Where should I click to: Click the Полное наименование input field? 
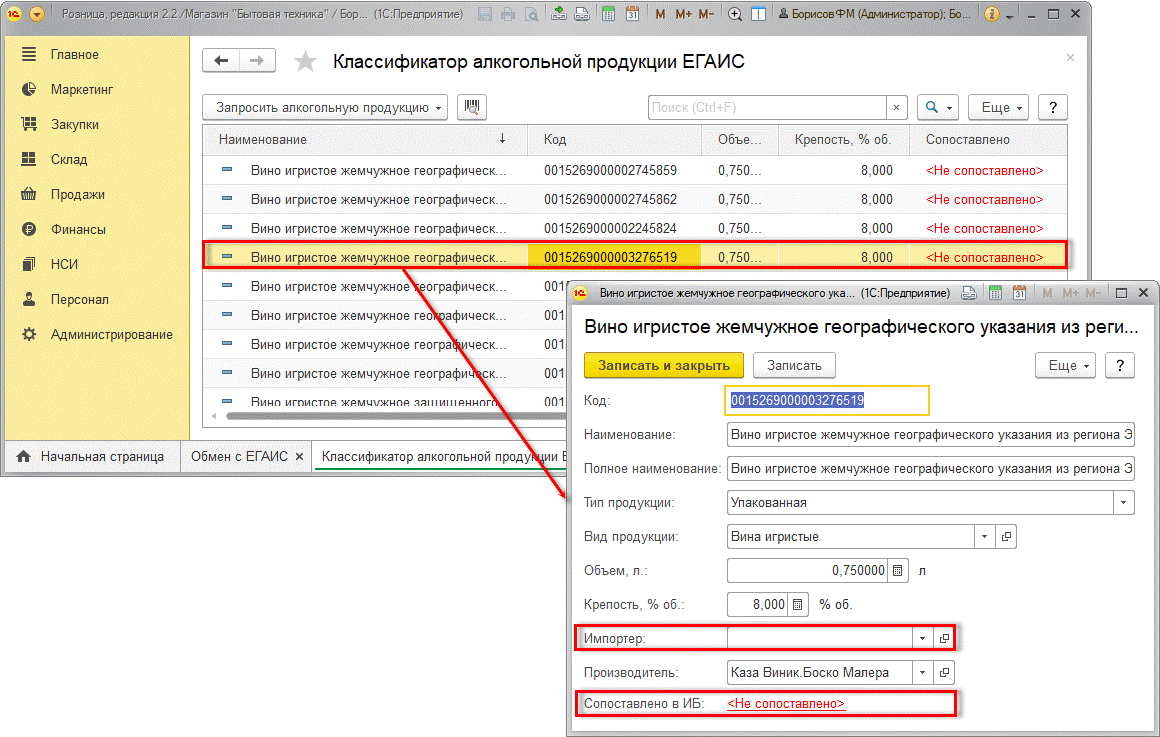[x=931, y=468]
